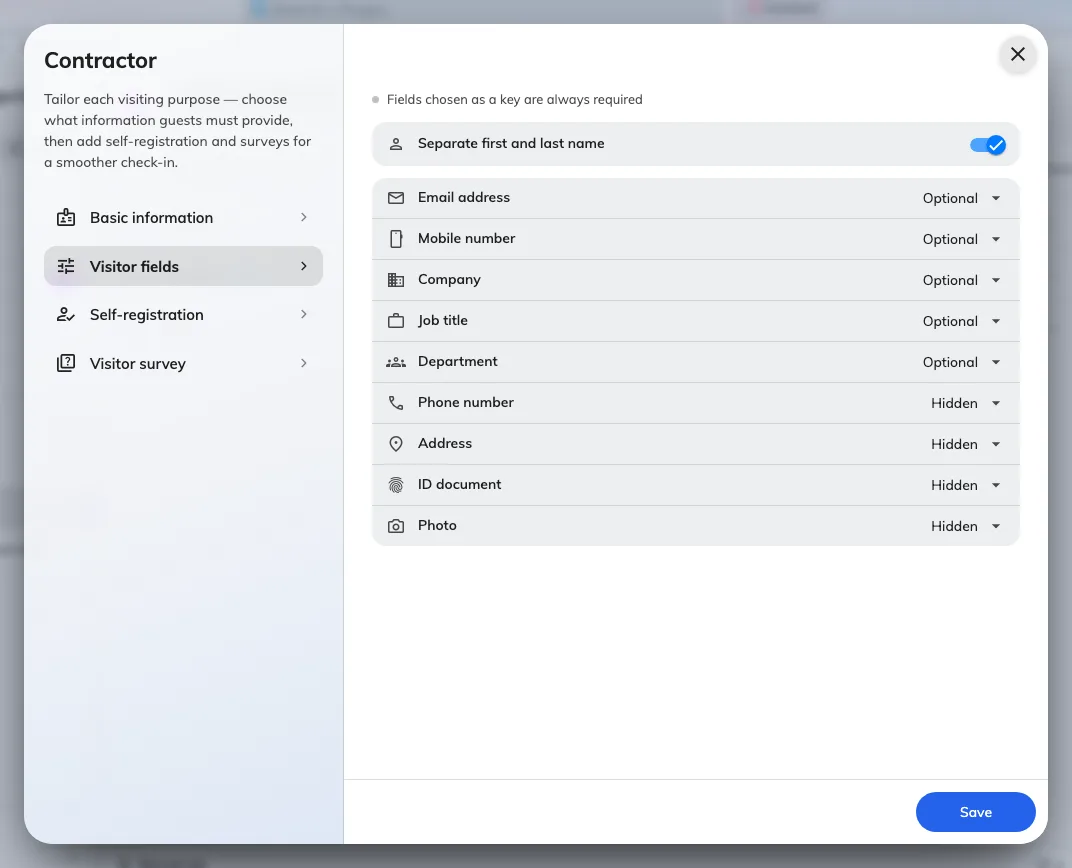Save the visitor field settings

click(976, 812)
